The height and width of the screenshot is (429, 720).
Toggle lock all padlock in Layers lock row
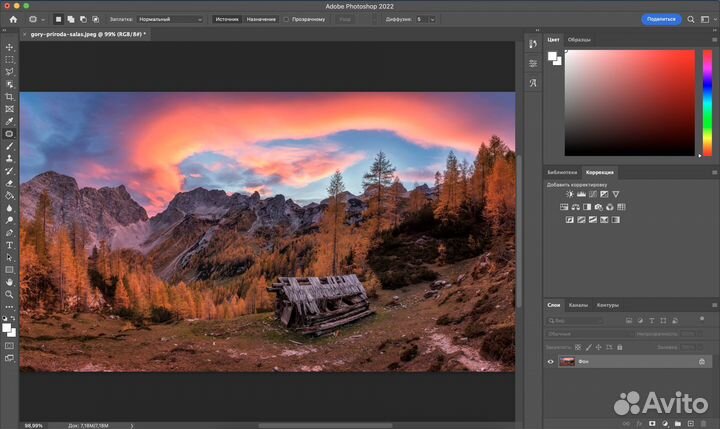pos(619,348)
